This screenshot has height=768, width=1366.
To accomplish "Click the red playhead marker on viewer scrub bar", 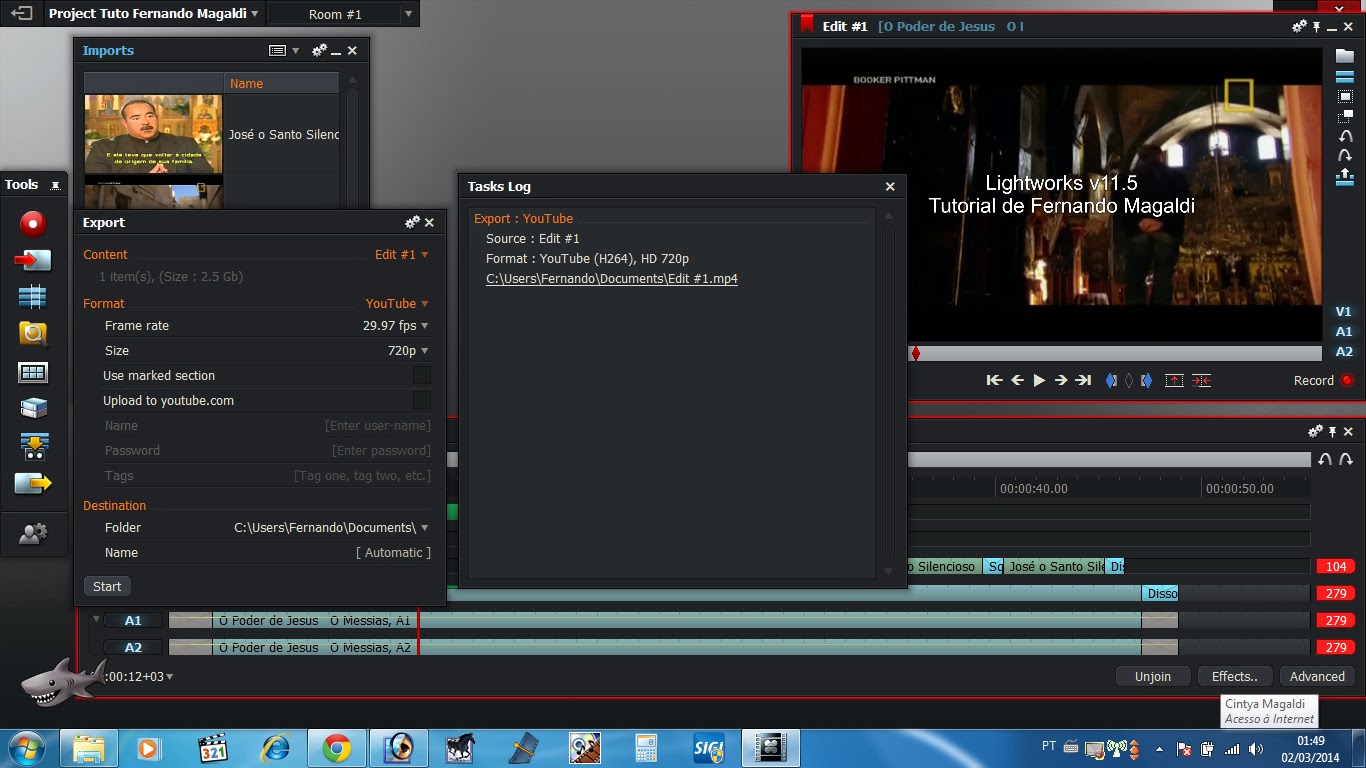I will tap(915, 353).
